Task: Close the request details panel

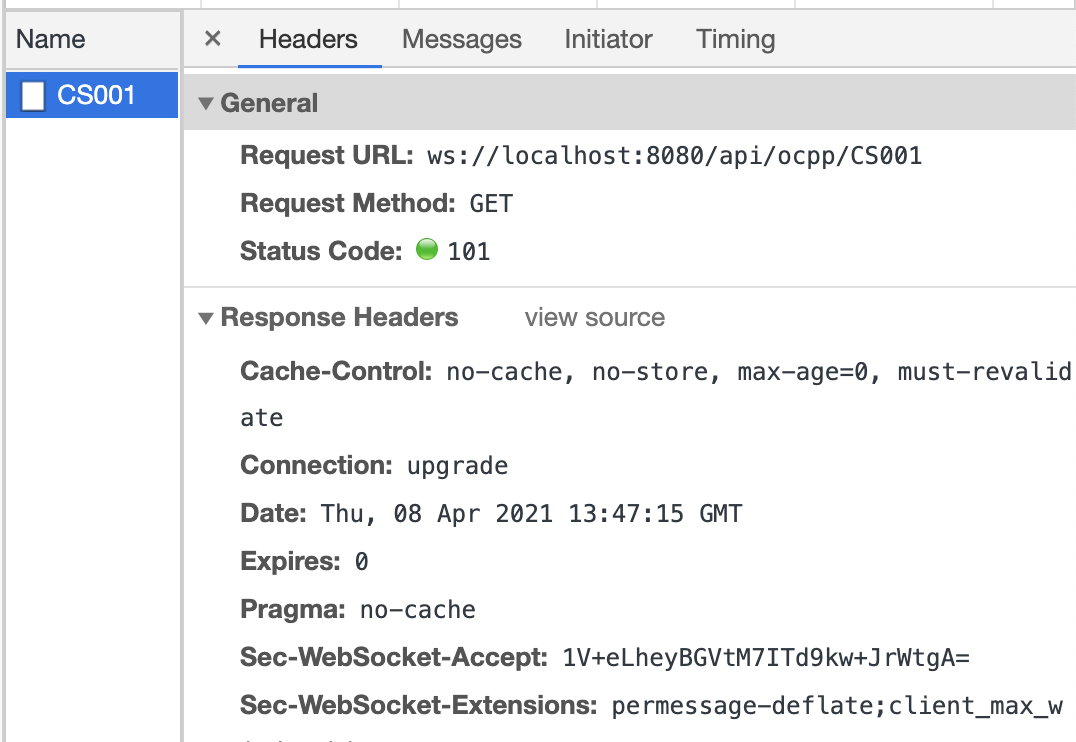Action: [x=212, y=39]
